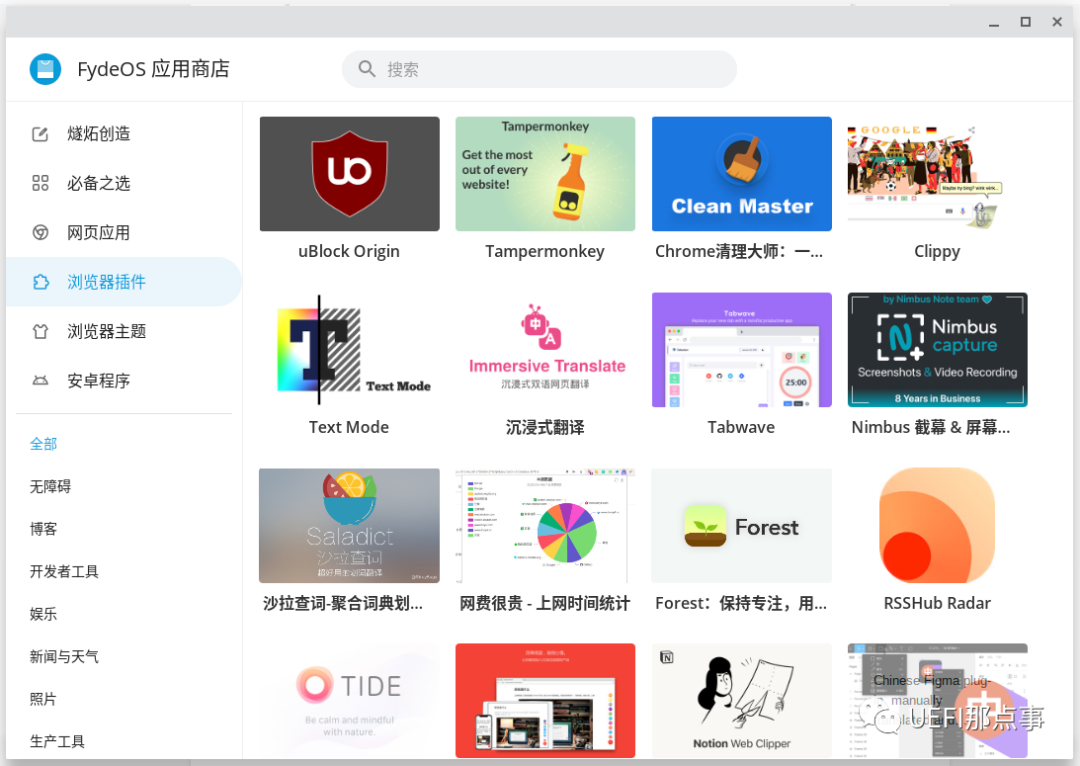
Task: Open the uBlock Origin shield icon
Action: coord(349,174)
